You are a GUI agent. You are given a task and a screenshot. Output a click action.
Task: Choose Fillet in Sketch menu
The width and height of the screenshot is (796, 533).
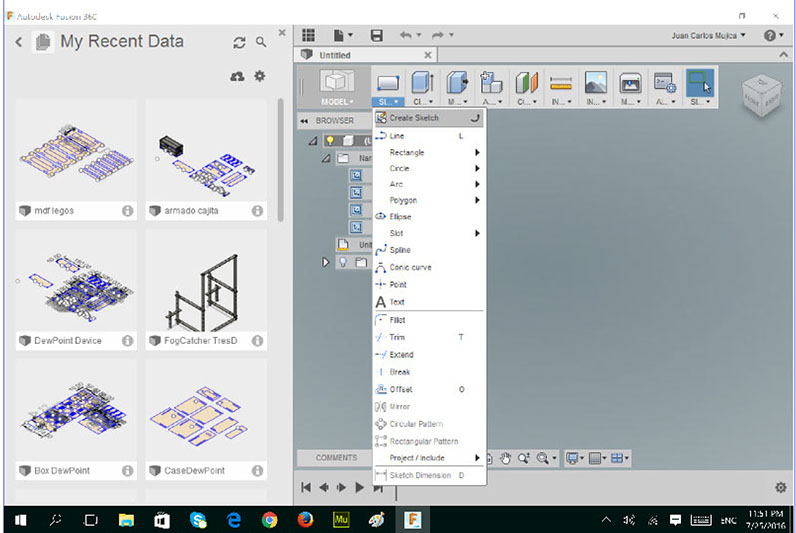429,320
